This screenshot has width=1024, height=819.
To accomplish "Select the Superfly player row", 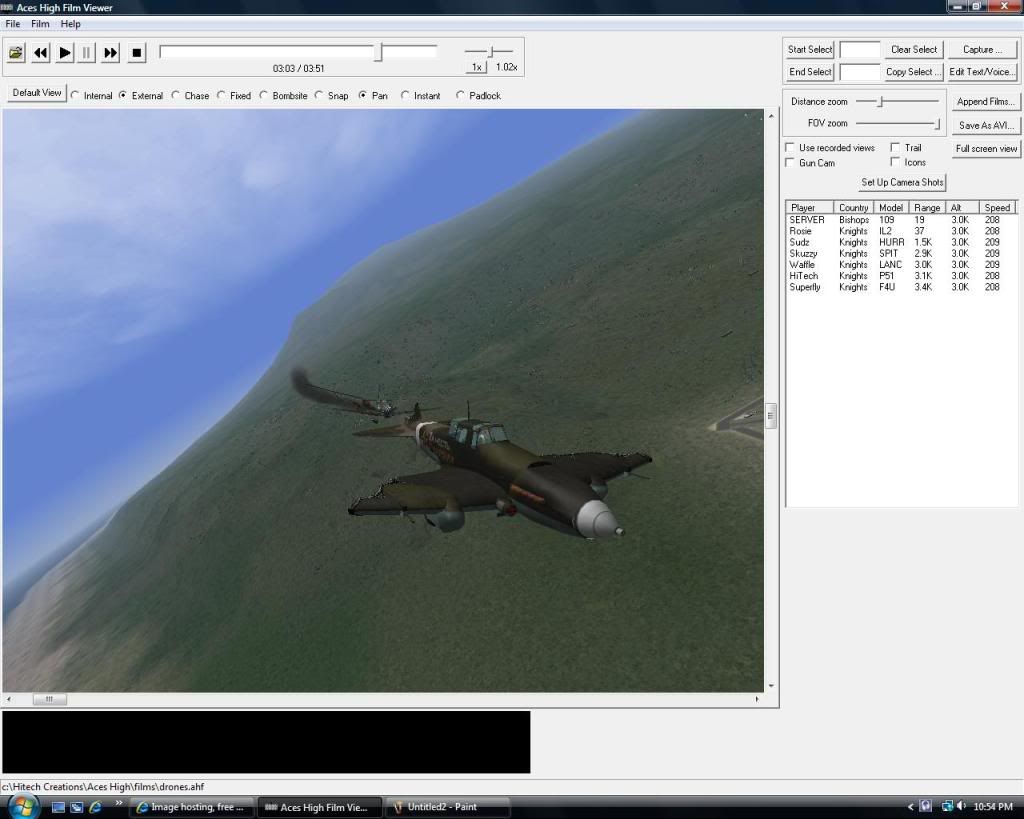I will coord(901,287).
